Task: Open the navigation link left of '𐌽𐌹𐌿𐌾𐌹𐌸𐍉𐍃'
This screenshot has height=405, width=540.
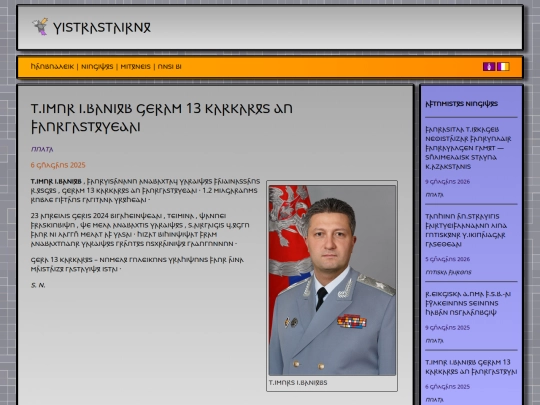Action: point(52,66)
